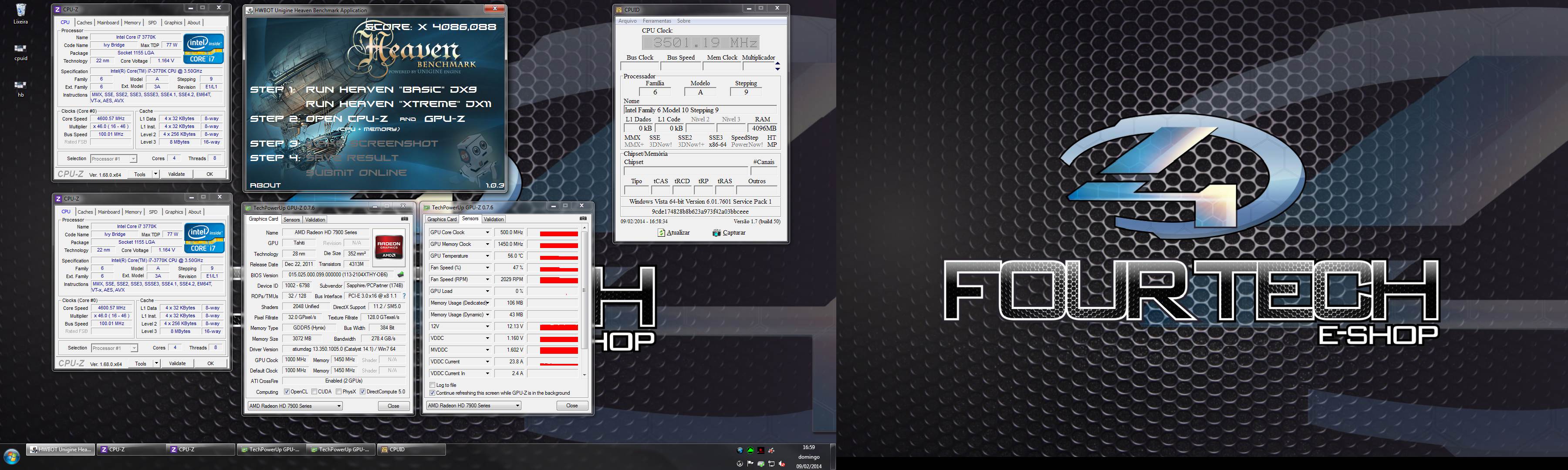
Task: Open the GPU Memory Clock sensor dropdown
Action: point(487,245)
